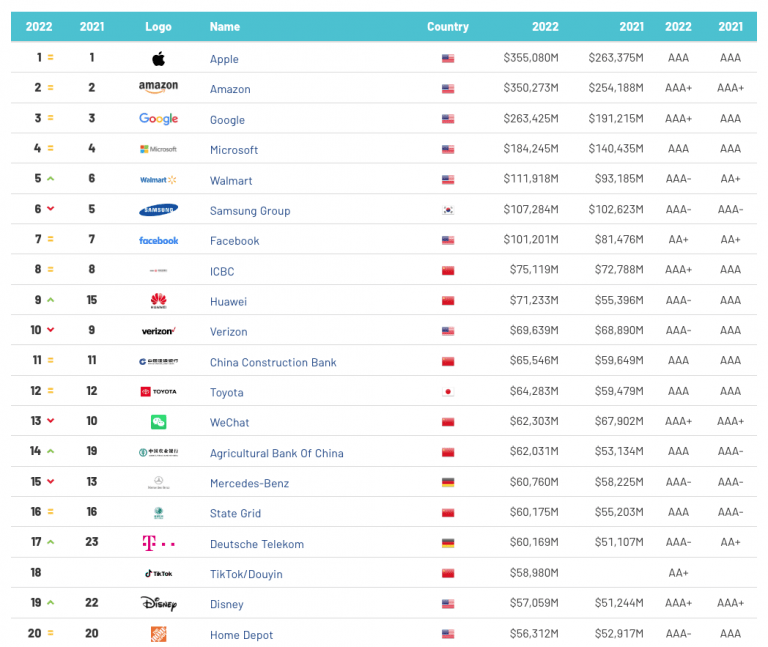Select Google's 2021 value $191,215M

coord(616,119)
